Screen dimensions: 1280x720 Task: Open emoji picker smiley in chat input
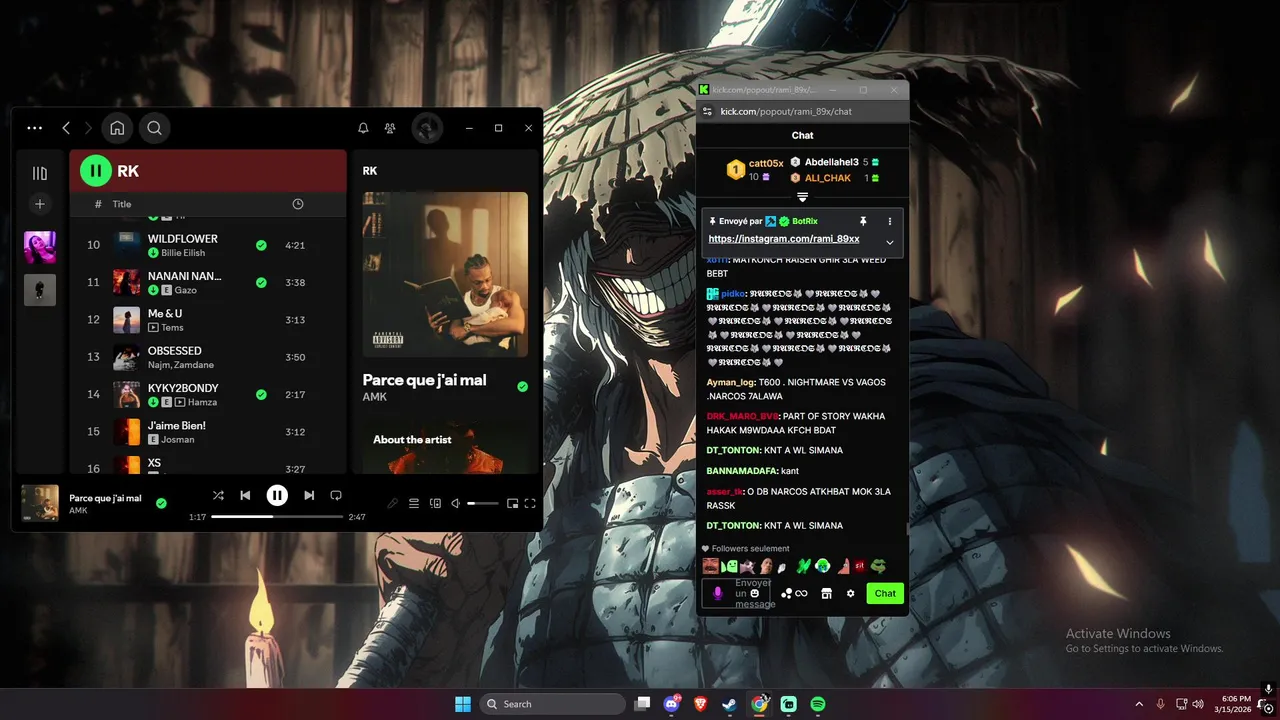755,593
